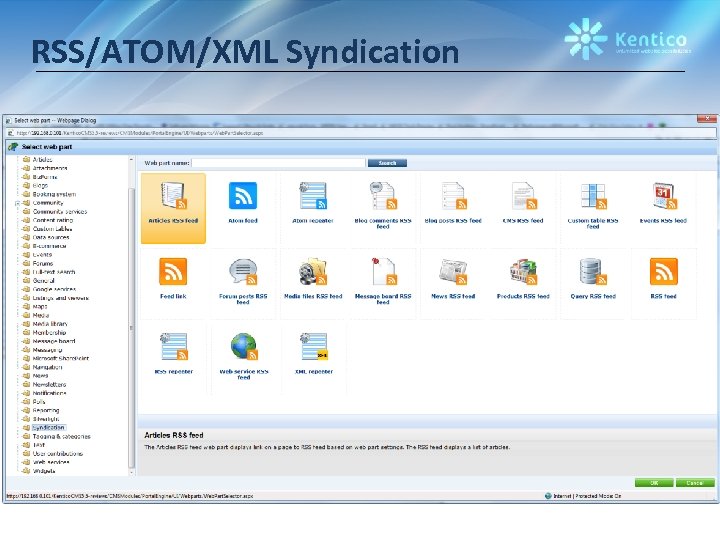Select Newsletters tree category

49,384
